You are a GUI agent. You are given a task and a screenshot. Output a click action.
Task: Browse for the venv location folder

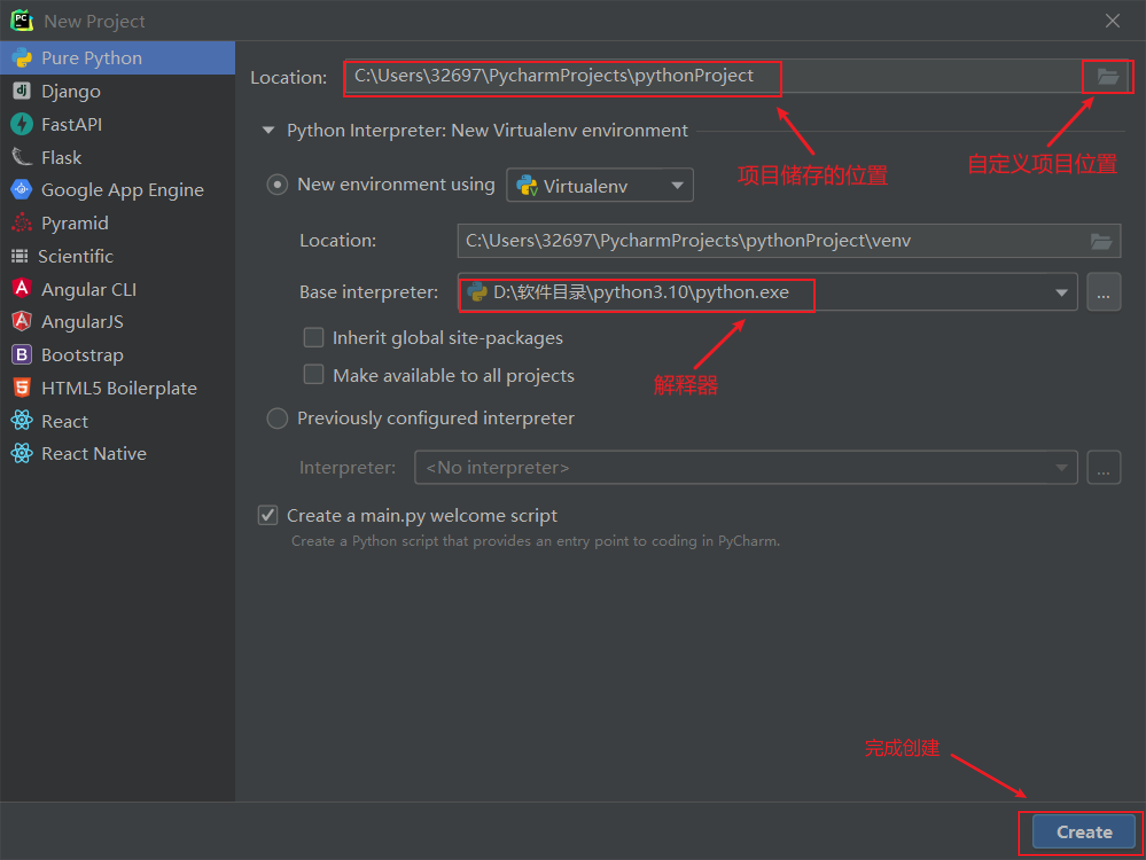(x=1101, y=240)
